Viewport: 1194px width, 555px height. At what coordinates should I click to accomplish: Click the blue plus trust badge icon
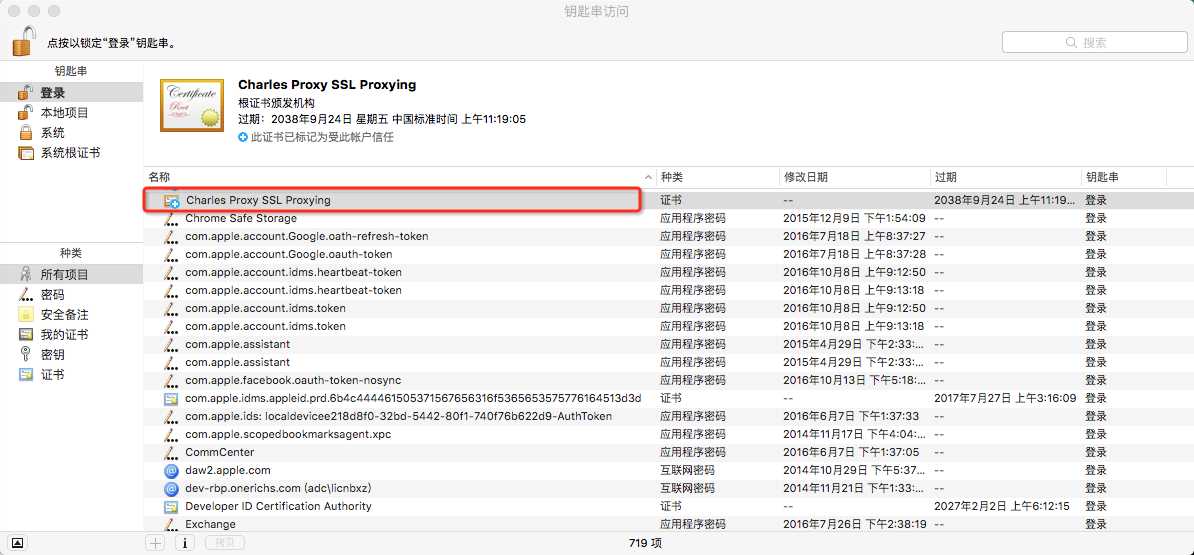[x=243, y=138]
